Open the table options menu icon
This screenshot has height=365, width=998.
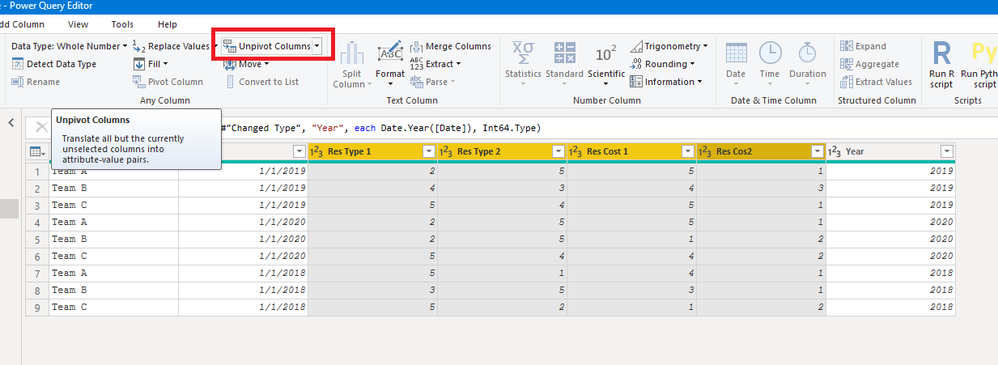click(37, 152)
